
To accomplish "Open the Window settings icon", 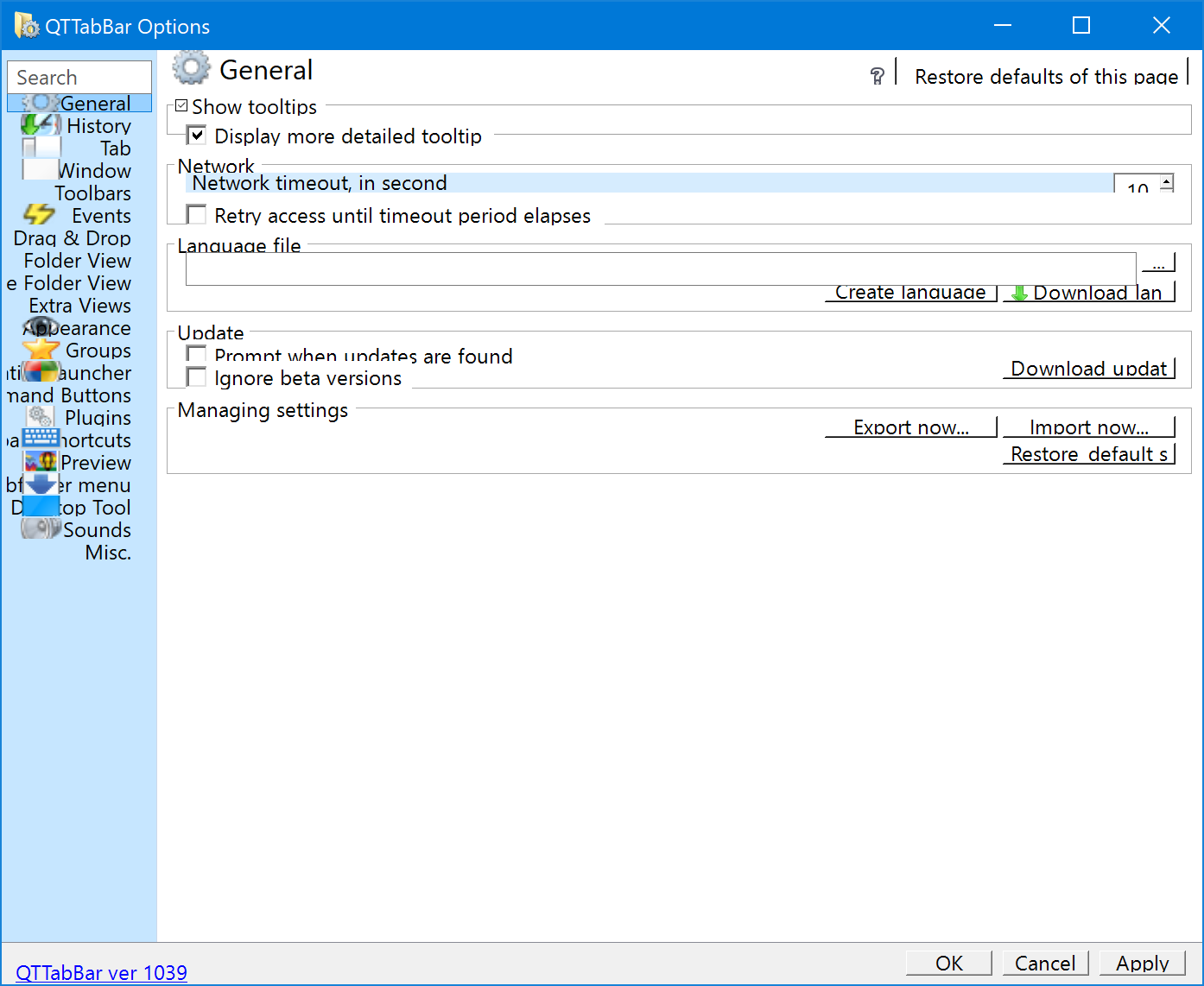I will pyautogui.click(x=41, y=170).
